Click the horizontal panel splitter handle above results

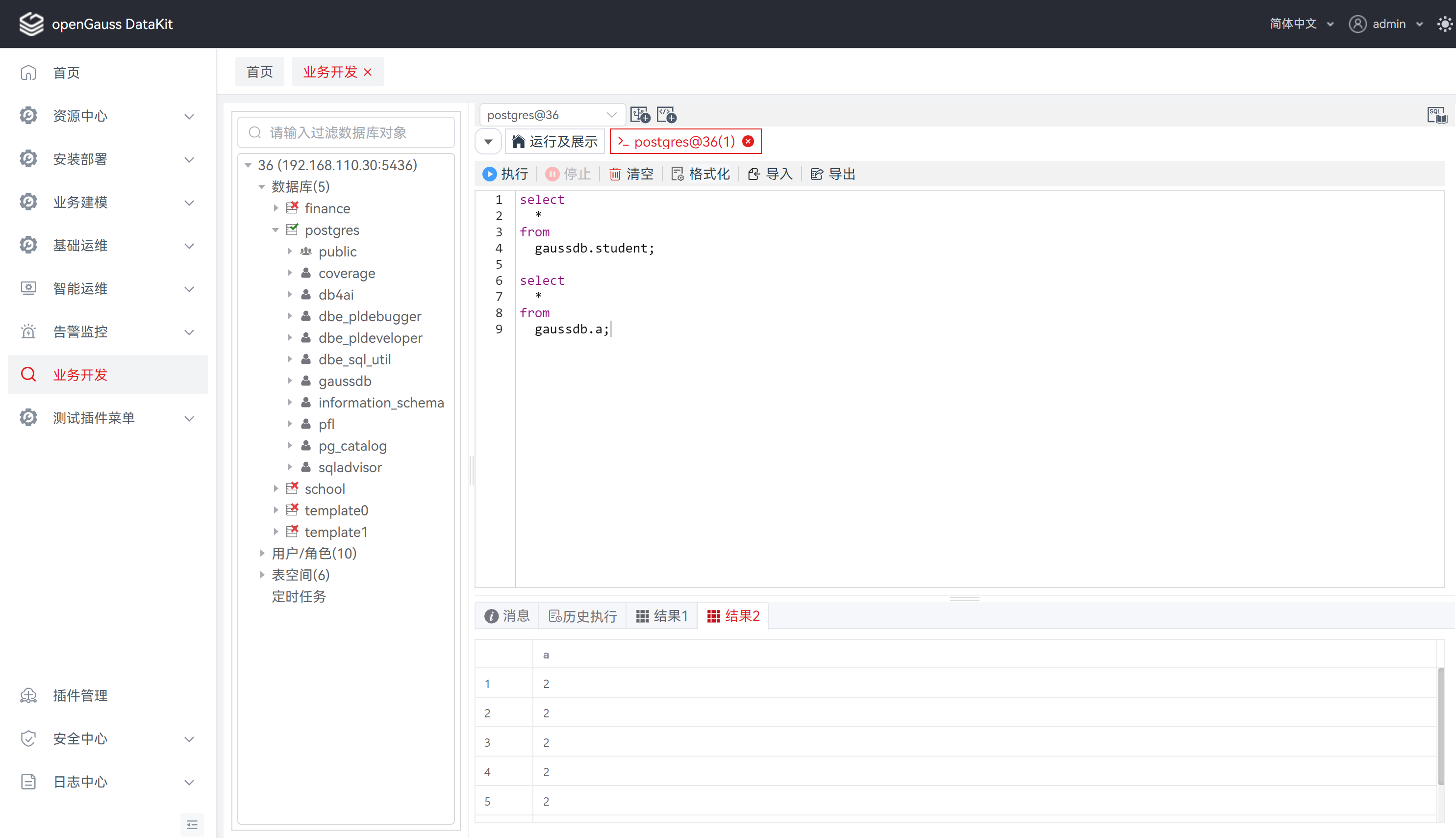coord(965,598)
